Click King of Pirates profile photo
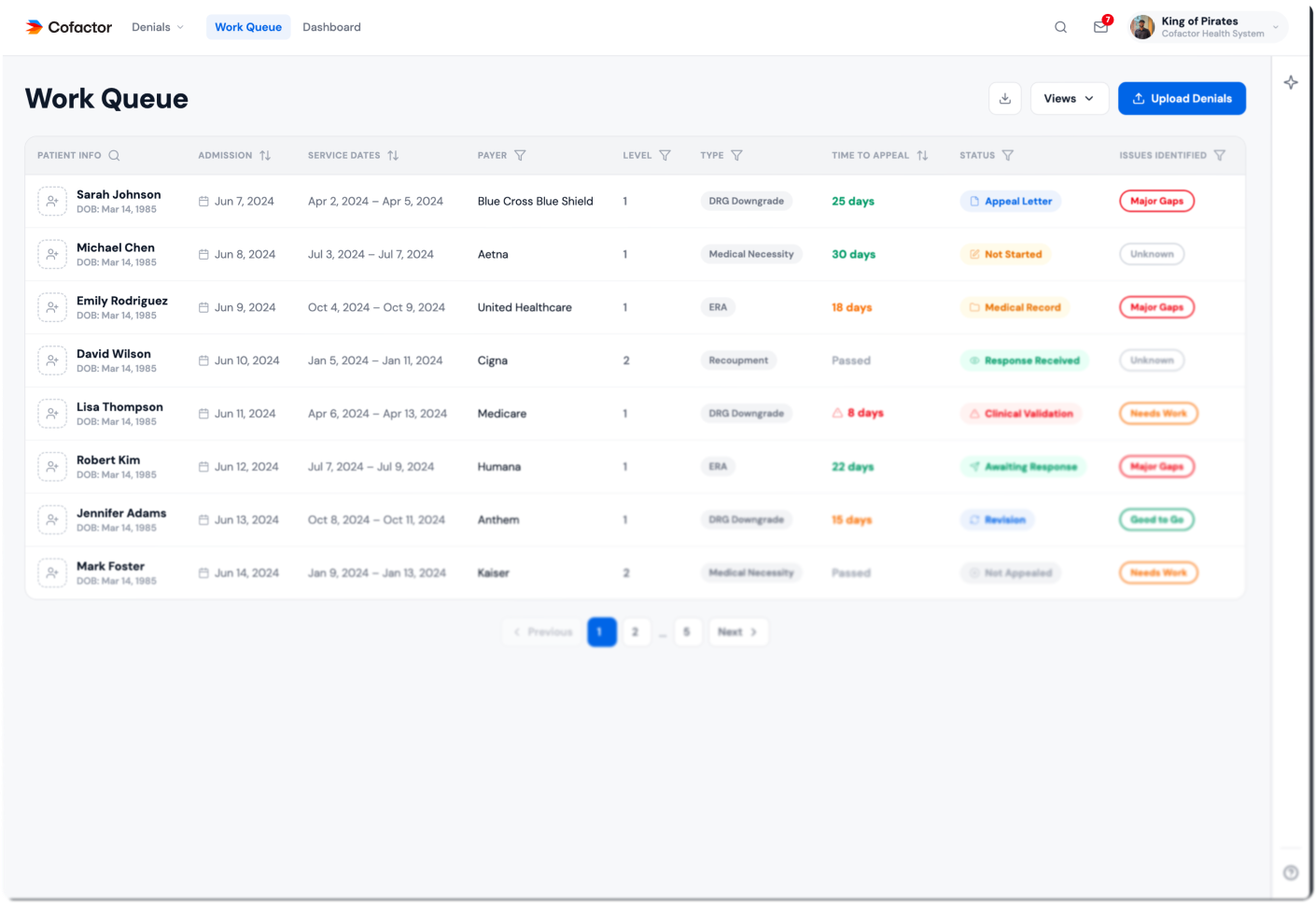The height and width of the screenshot is (903, 1316). point(1142,27)
